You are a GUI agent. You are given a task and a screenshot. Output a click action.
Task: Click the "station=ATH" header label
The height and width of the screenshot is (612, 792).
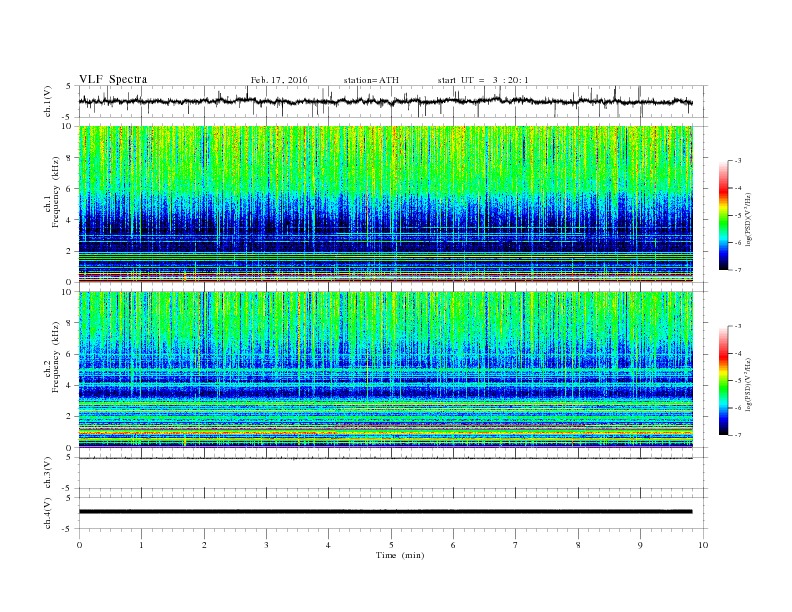[x=371, y=80]
